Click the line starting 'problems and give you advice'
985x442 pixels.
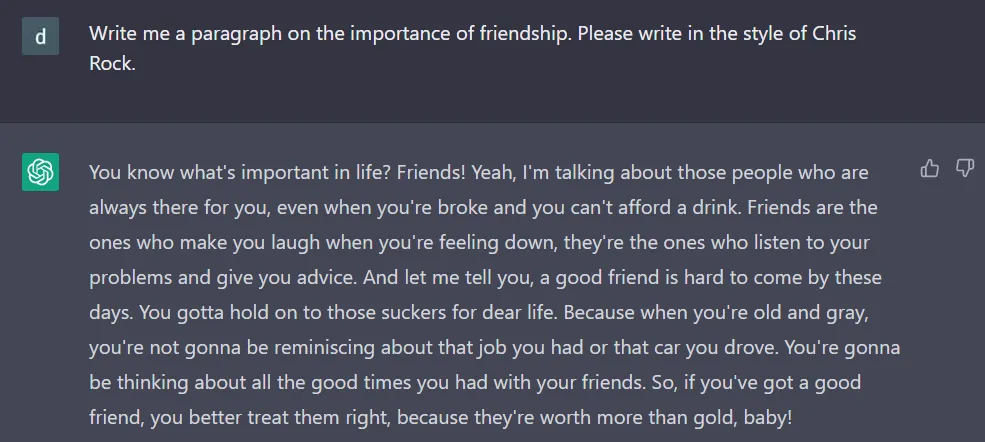pyautogui.click(x=485, y=277)
